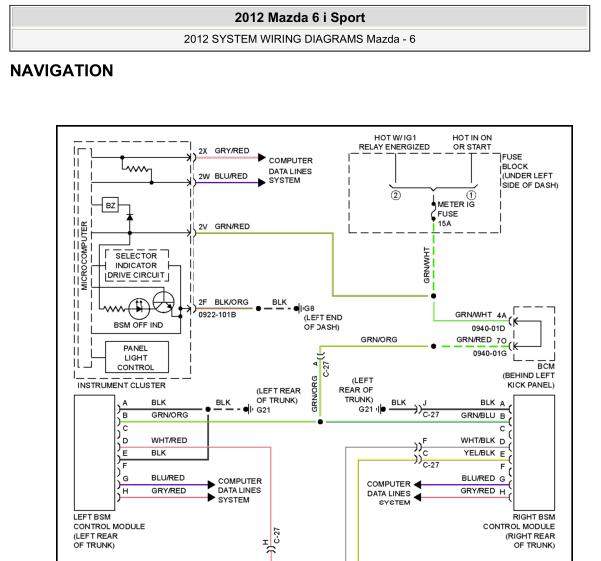Click the circled 1 terminal marker
This screenshot has width=601, height=561.
click(471, 195)
